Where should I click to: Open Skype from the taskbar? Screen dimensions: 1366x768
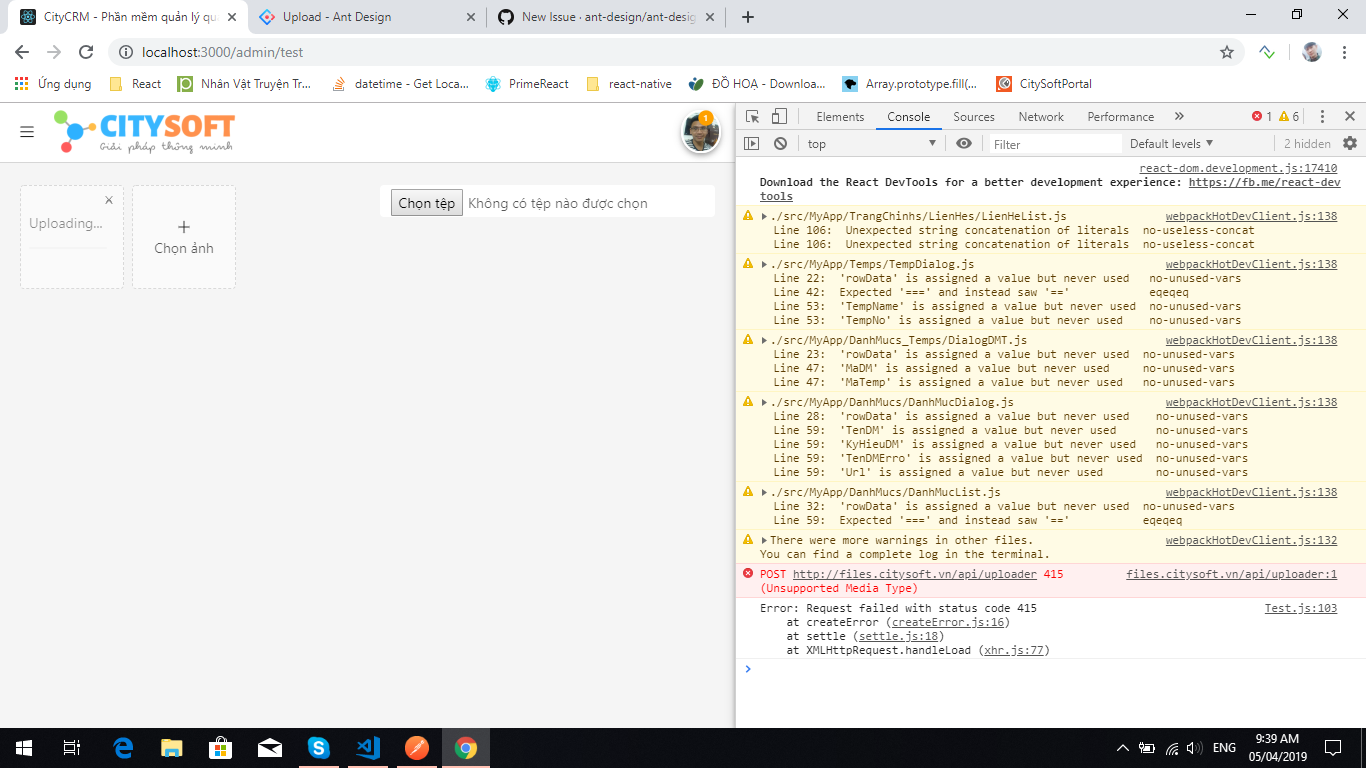point(319,748)
